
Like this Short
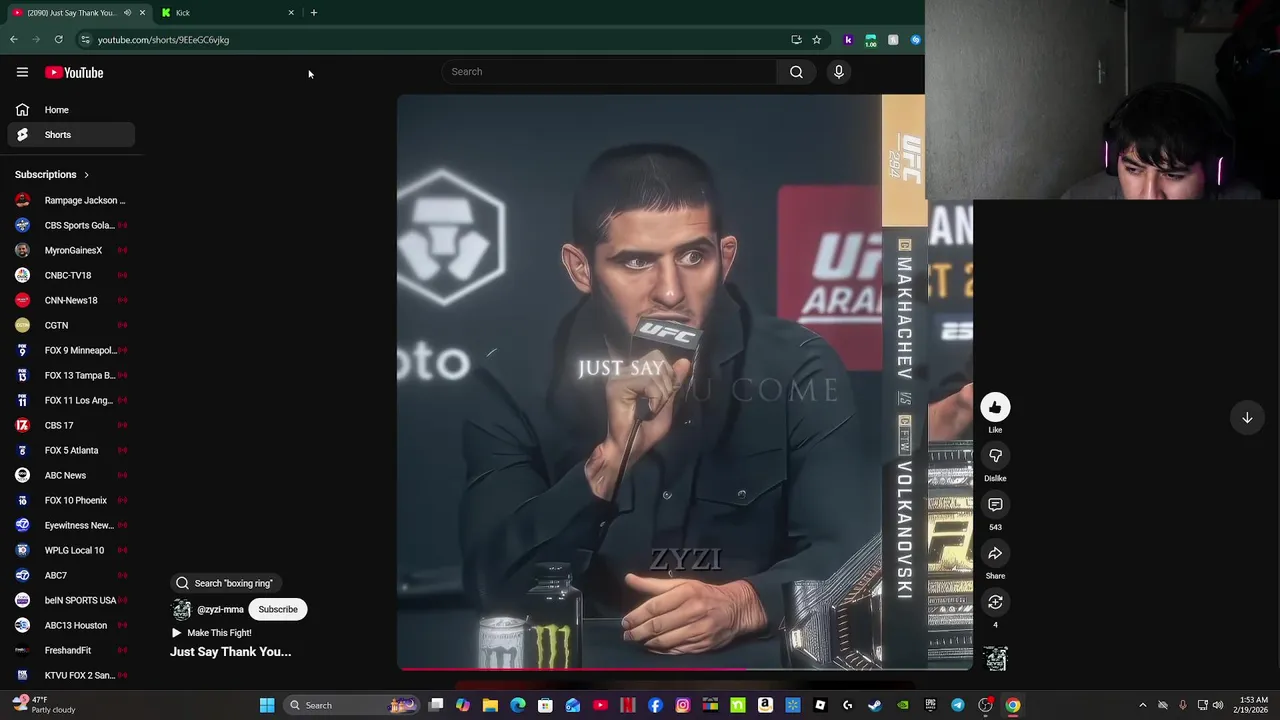click(x=995, y=407)
